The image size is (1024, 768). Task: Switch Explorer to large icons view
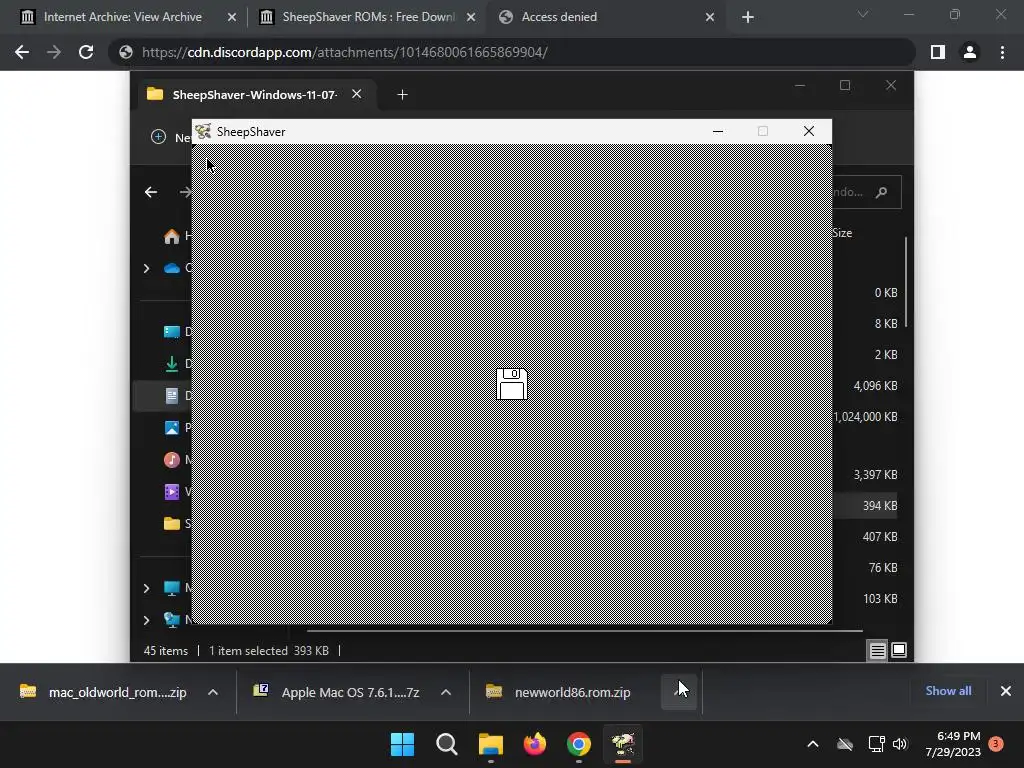899,650
